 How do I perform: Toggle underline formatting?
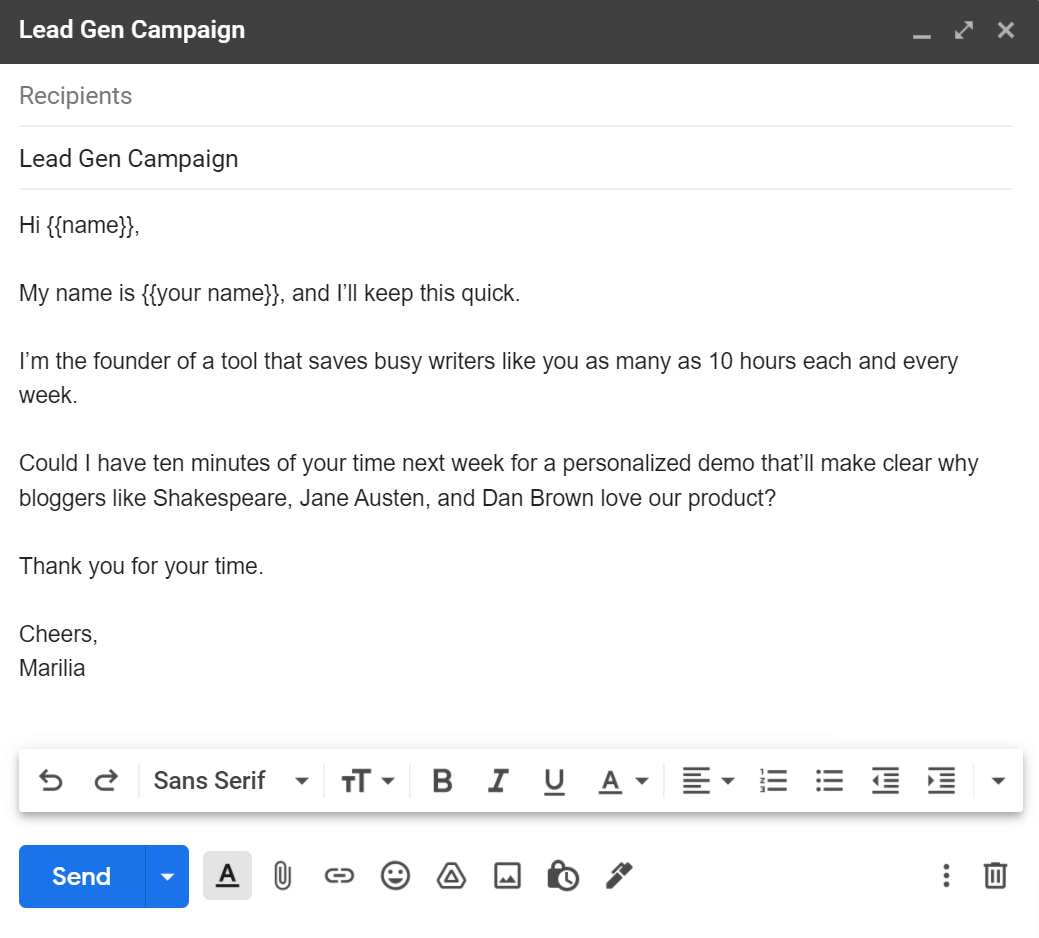click(554, 781)
